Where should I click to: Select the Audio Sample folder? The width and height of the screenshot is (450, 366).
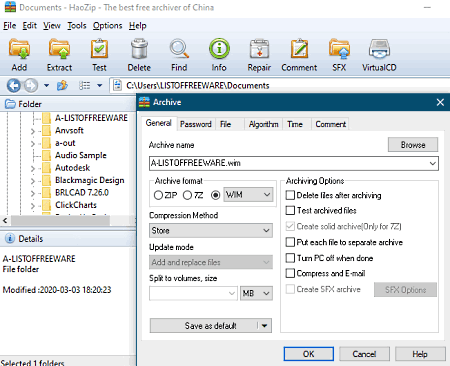point(81,155)
